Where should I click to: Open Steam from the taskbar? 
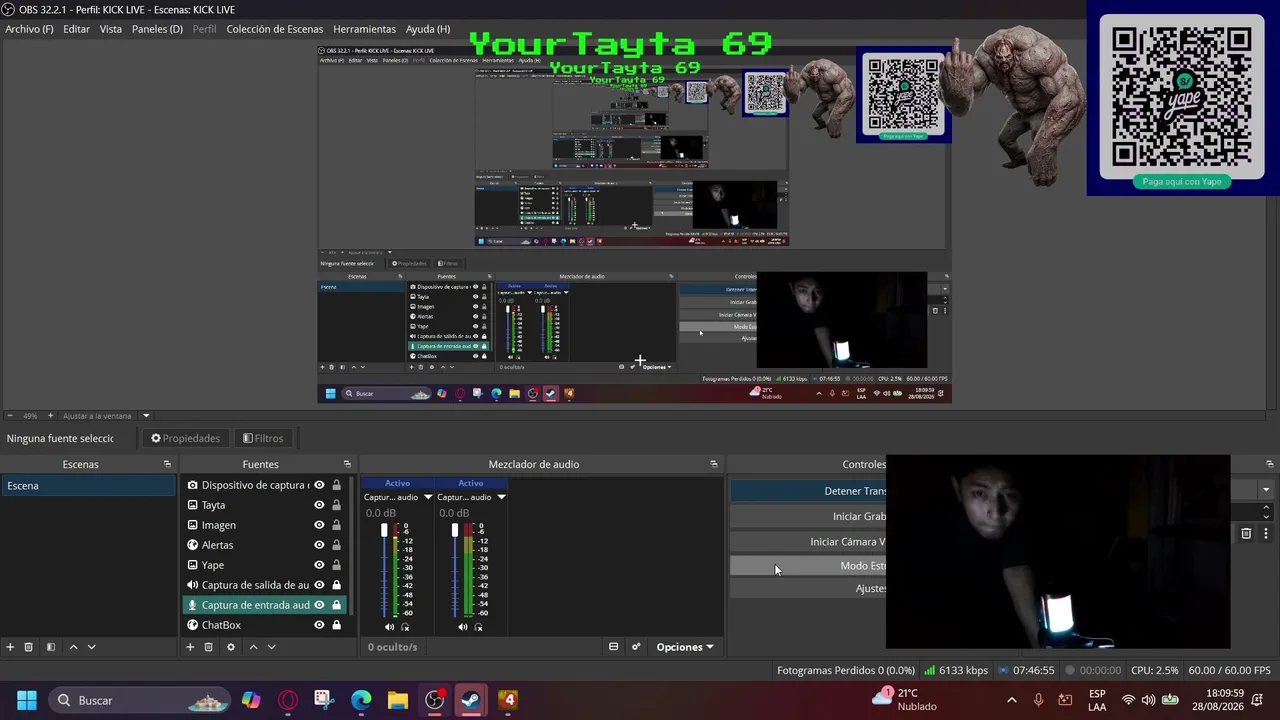[471, 700]
